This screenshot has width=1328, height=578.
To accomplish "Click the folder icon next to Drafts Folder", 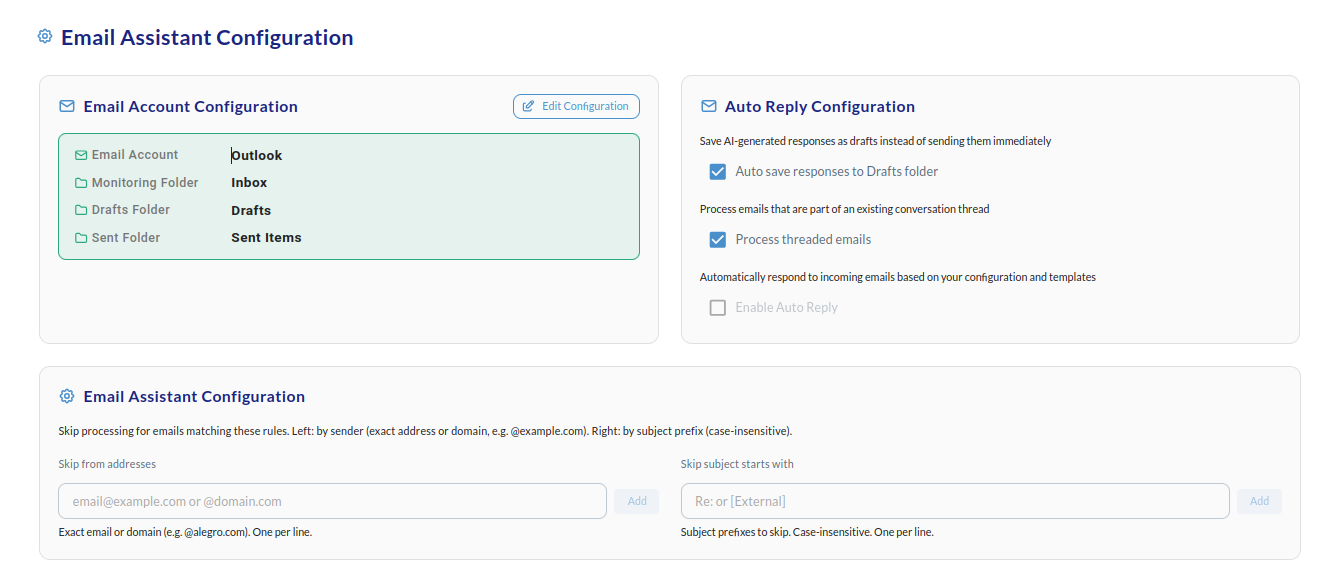I will tap(81, 210).
